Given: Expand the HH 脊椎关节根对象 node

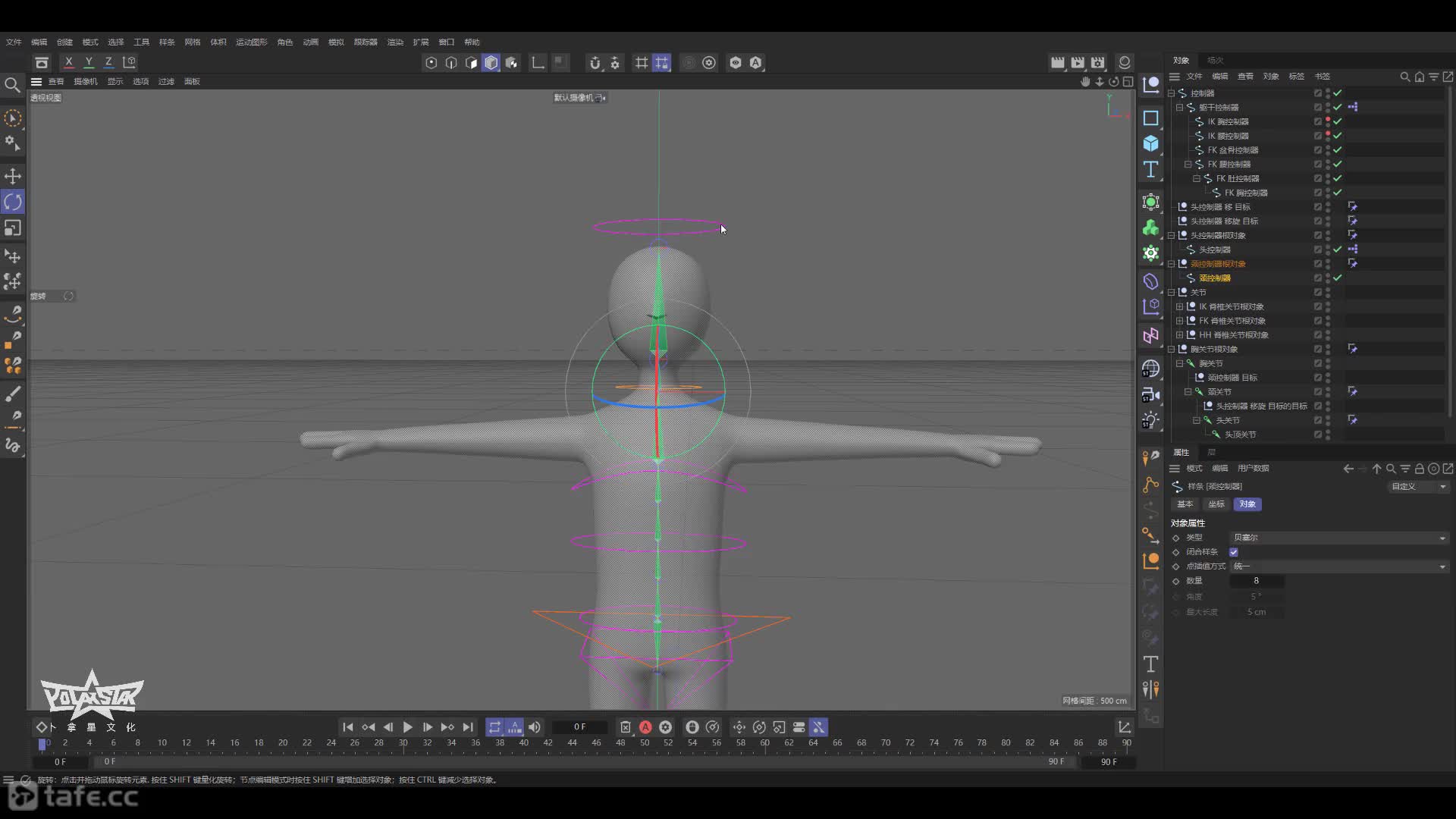Looking at the screenshot, I should click(1180, 335).
